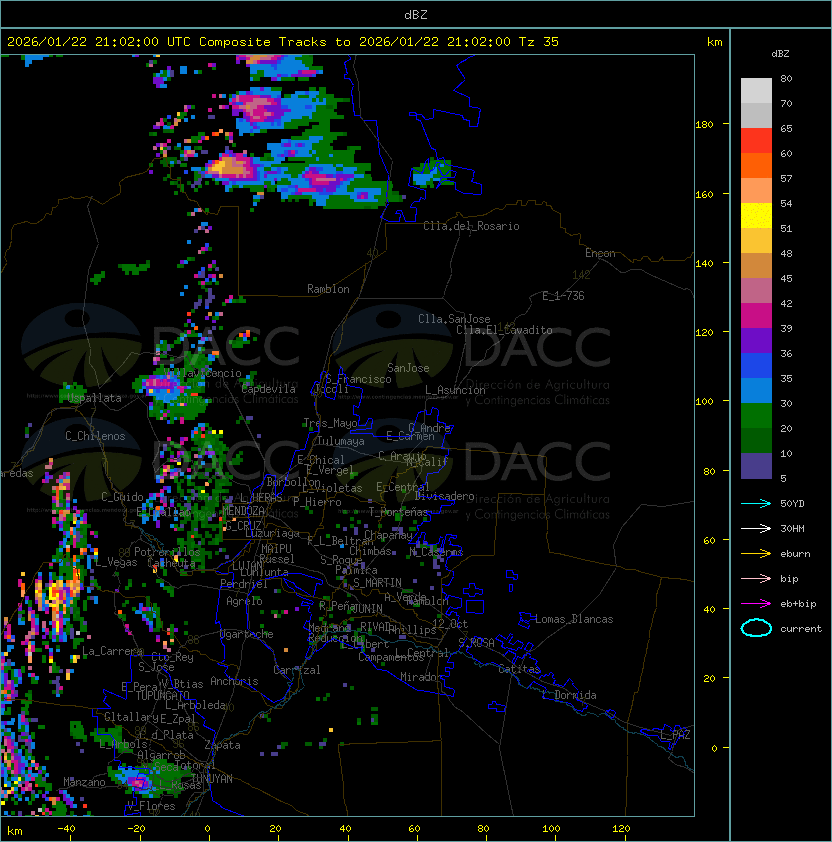Pick the light gray 80 dBZ swatch
The image size is (832, 842).
coord(756,90)
